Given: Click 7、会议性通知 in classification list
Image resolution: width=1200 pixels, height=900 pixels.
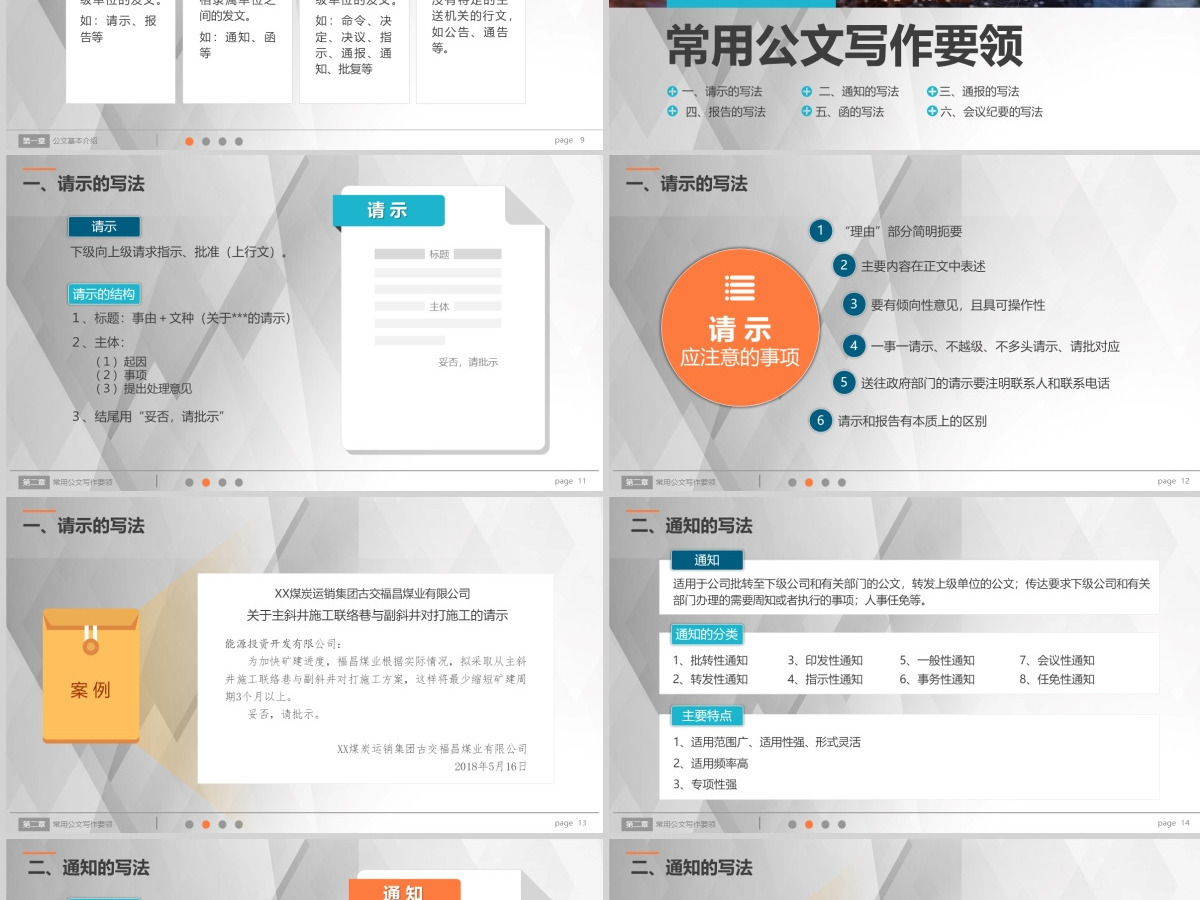Looking at the screenshot, I should pos(1057,660).
